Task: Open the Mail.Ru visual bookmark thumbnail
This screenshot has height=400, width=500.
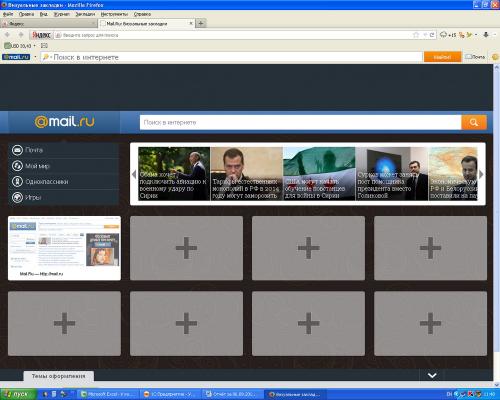Action: [x=64, y=248]
